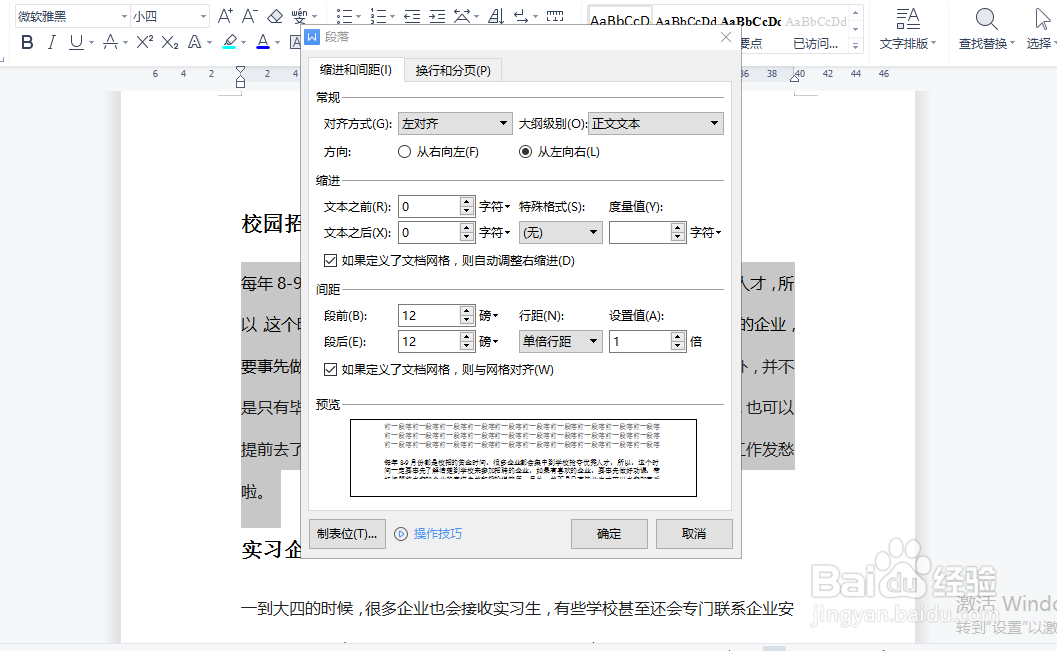Uncheck 如果定义了文档网格，则与网格对齐
The width and height of the screenshot is (1057, 651).
331,369
